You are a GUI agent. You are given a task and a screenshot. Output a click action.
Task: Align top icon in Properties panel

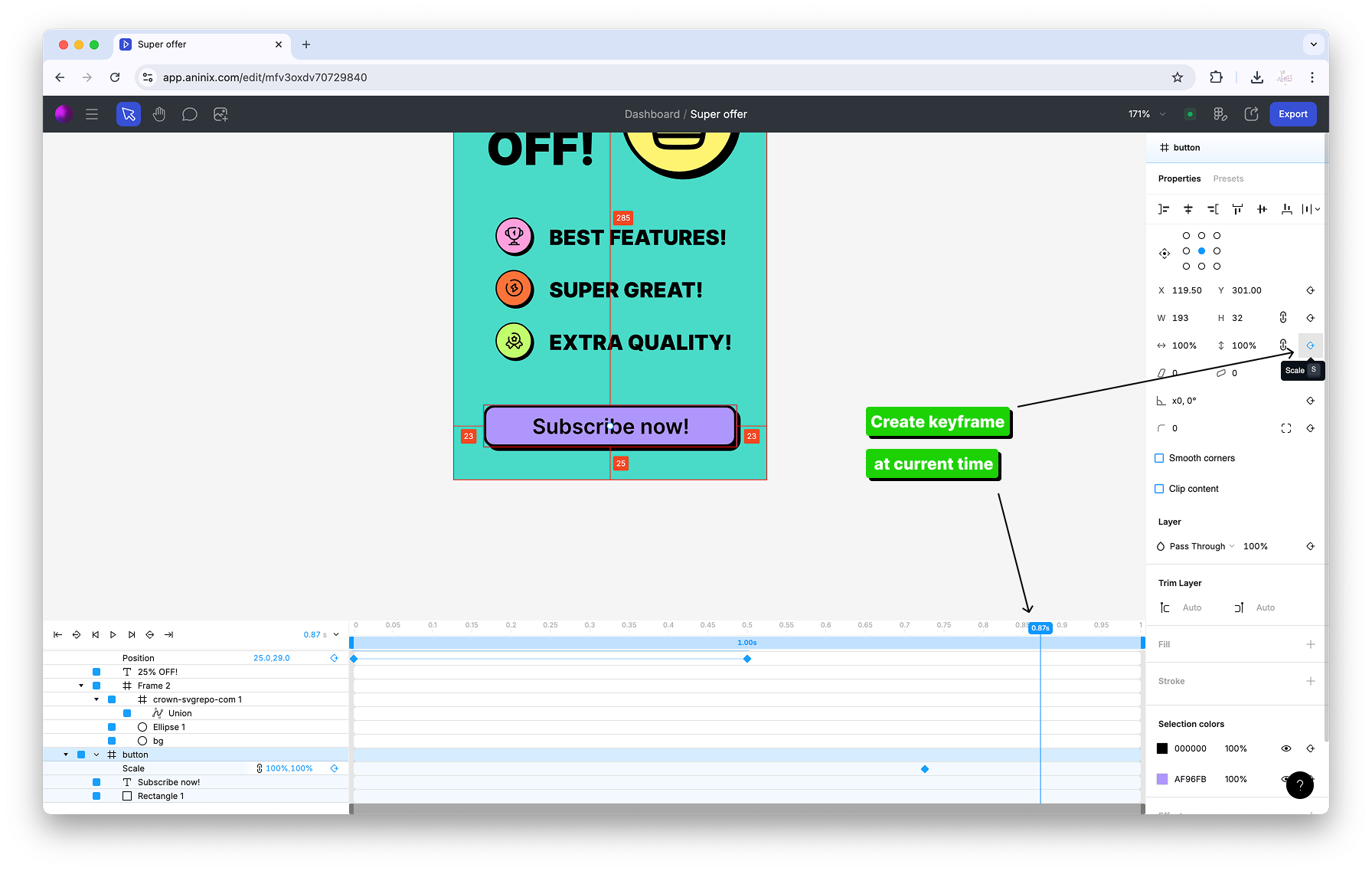[1237, 209]
